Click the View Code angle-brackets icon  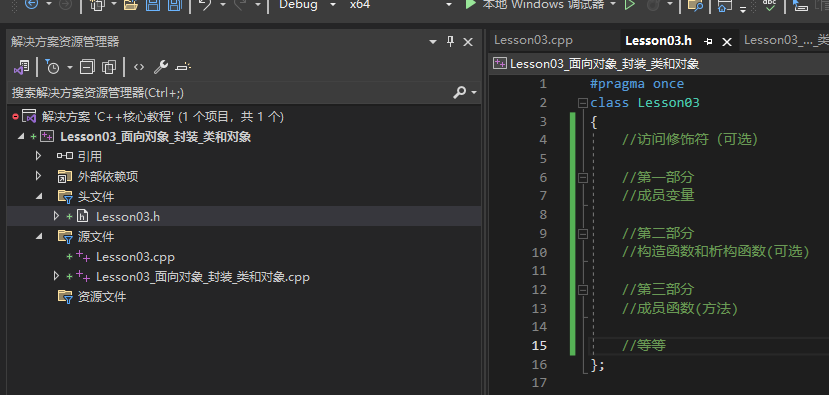coord(139,67)
